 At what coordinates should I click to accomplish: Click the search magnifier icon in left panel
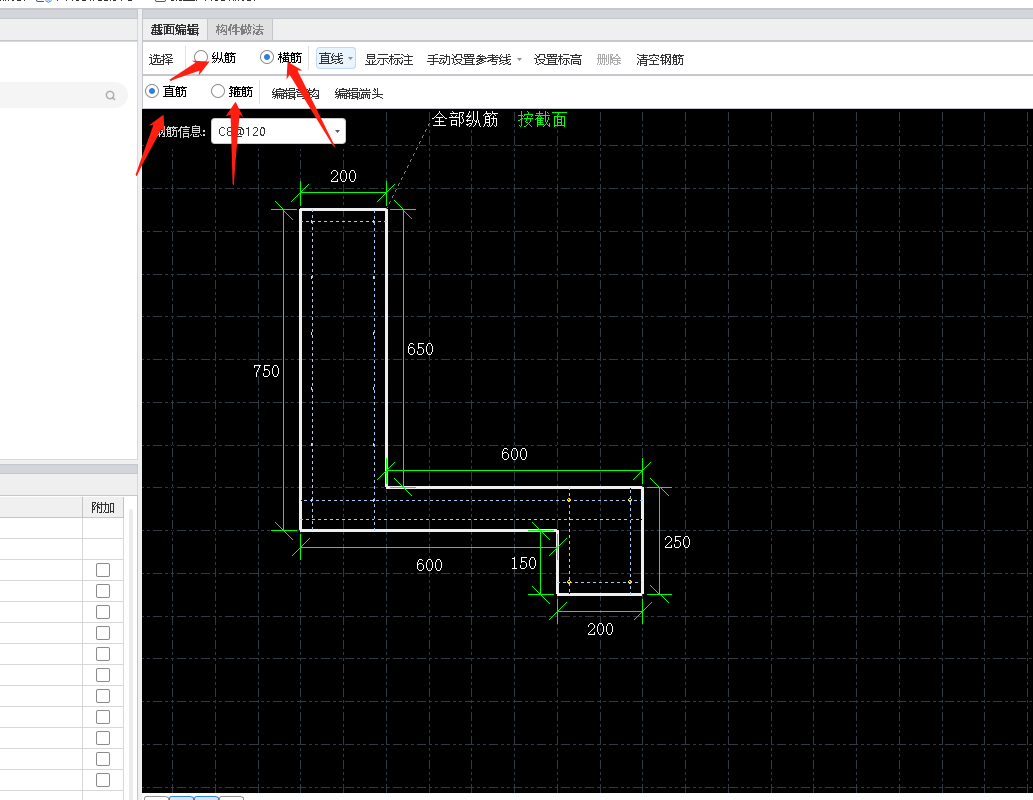click(x=111, y=96)
